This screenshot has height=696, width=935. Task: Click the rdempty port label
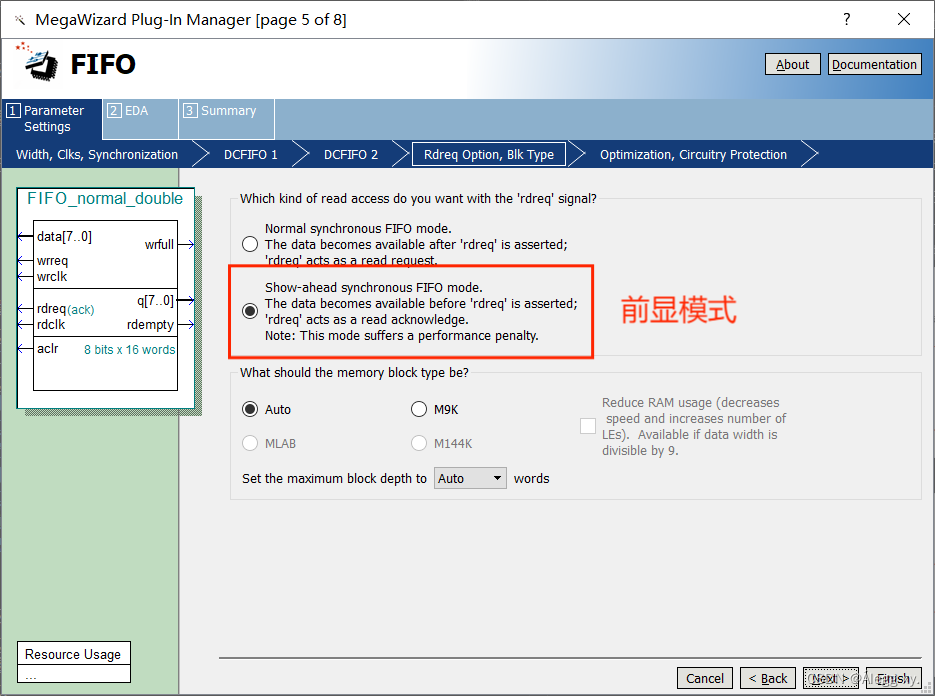click(x=150, y=325)
